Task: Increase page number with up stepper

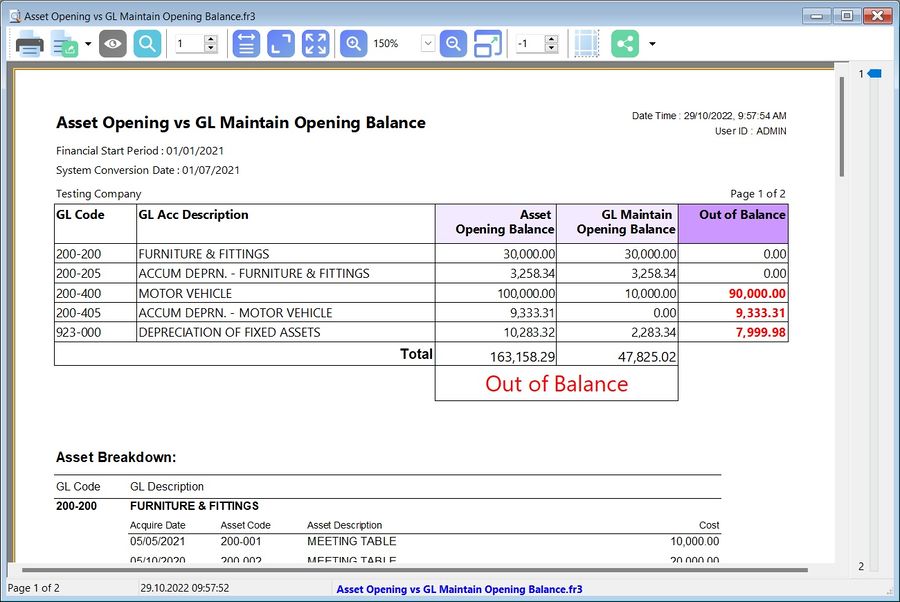Action: 210,39
